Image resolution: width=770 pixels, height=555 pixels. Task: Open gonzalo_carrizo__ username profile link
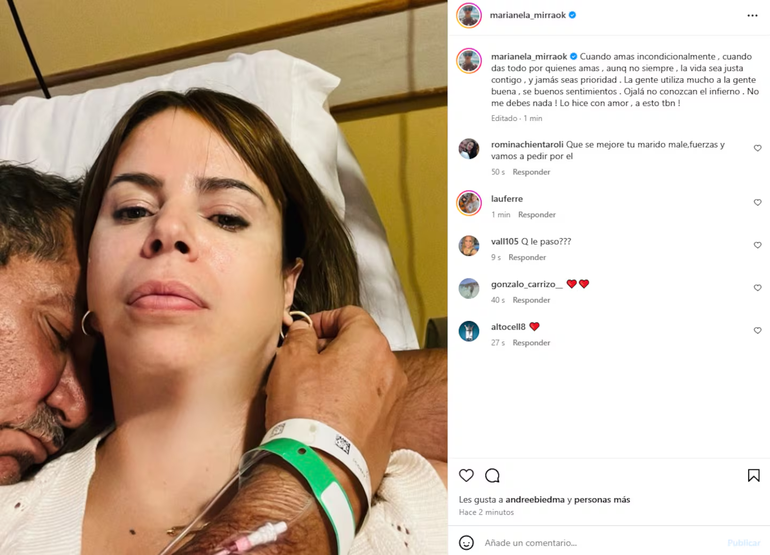click(526, 284)
